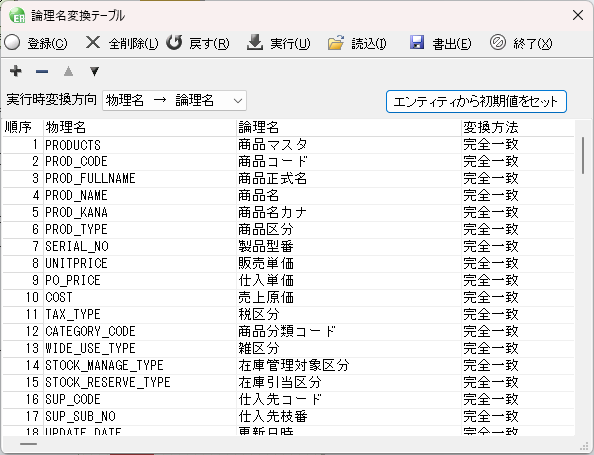Select the STOCK_RESERVE_TYPE cell

[139, 383]
